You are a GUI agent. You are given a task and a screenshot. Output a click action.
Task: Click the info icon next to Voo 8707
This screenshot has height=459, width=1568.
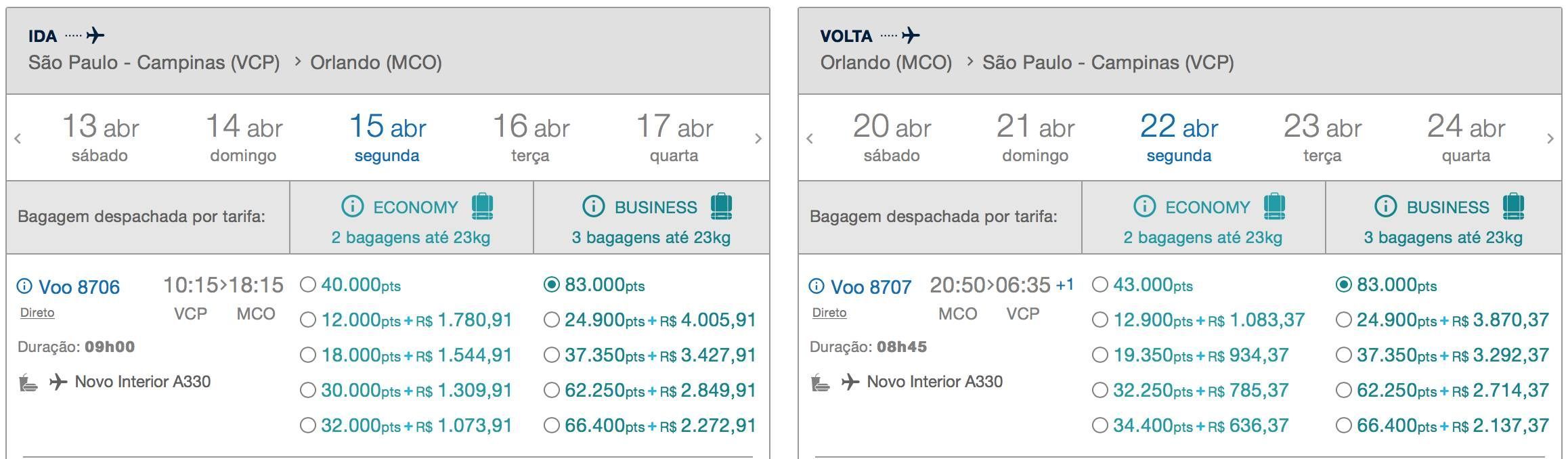816,286
